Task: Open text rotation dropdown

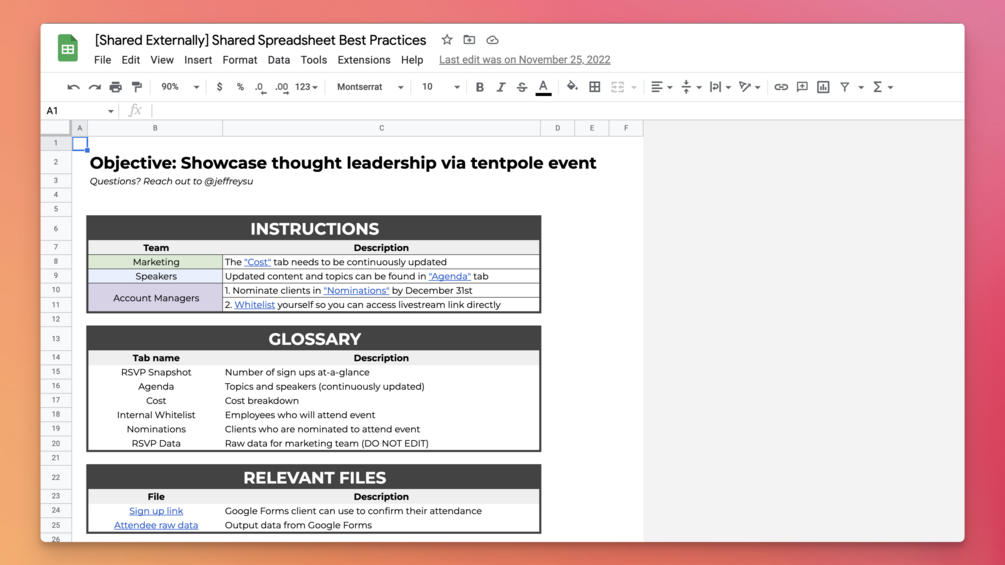Action: (749, 87)
